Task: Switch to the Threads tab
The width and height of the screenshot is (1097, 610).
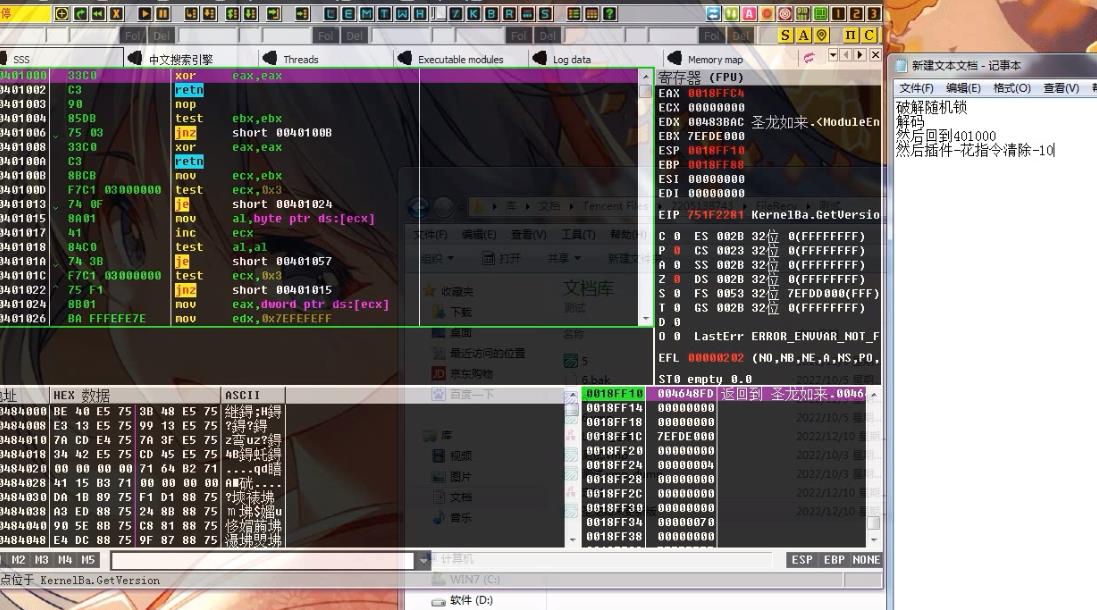Action: [300, 59]
